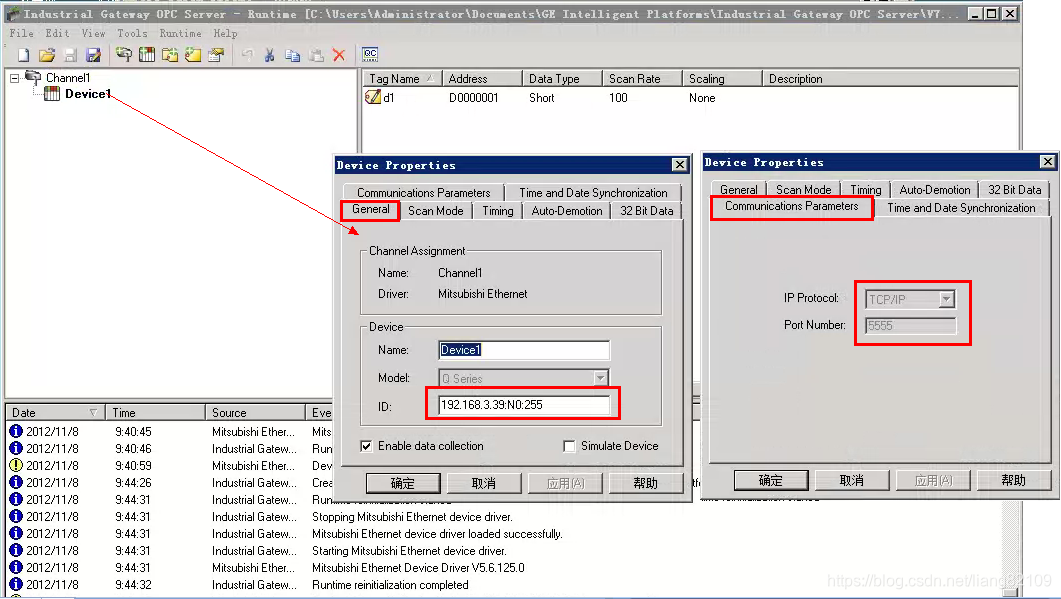Click the info icon of 9:44:32 log row
Screen dimensions: 1061x599
click(x=16, y=583)
